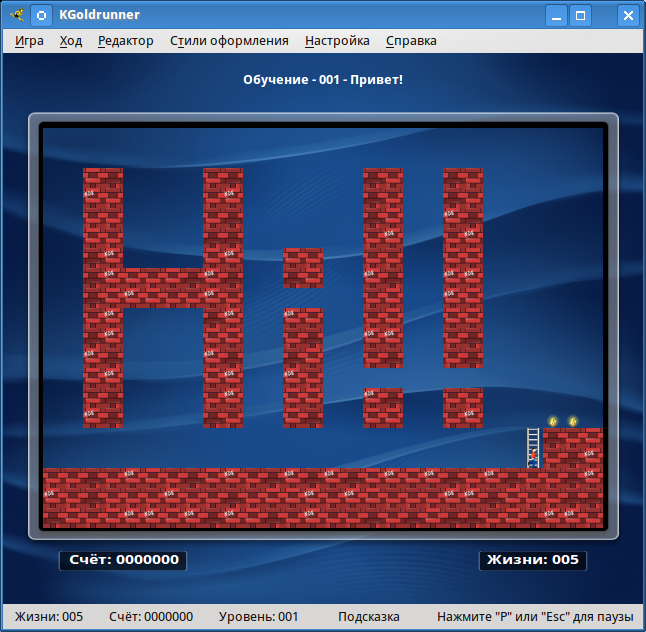The width and height of the screenshot is (646, 632).
Task: Click the ladder beside the brick ledge
Action: (x=533, y=448)
